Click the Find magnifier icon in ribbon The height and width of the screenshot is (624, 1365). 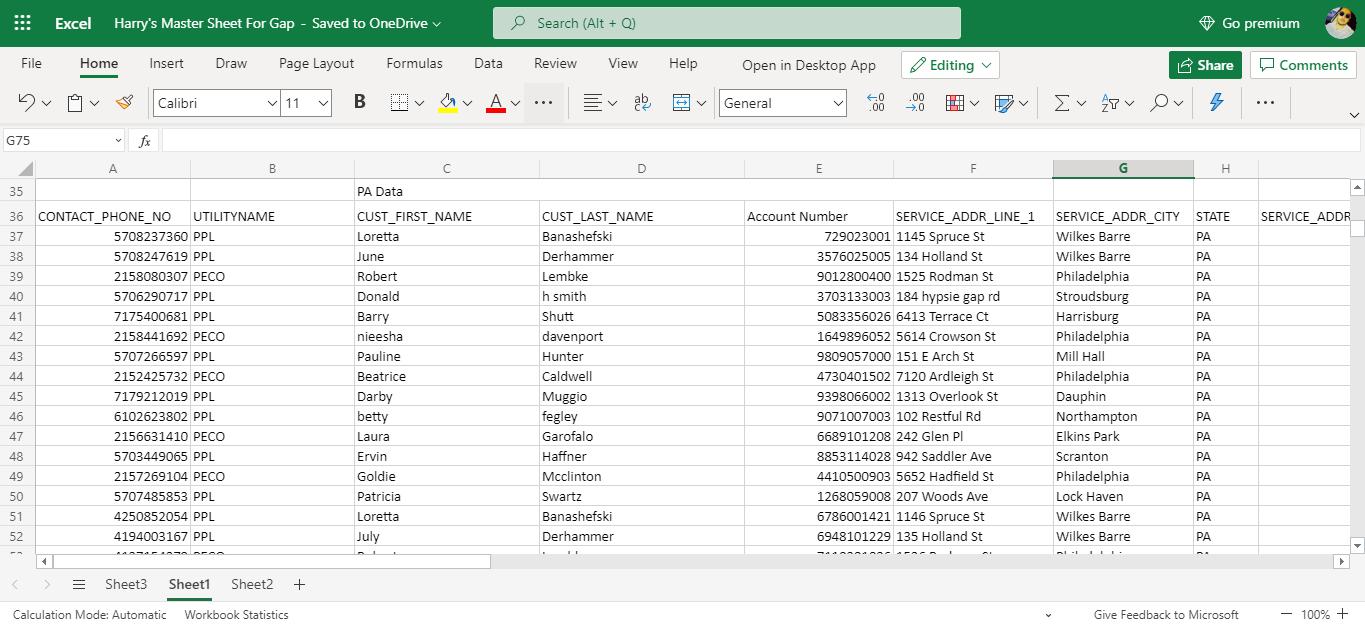pos(1159,103)
